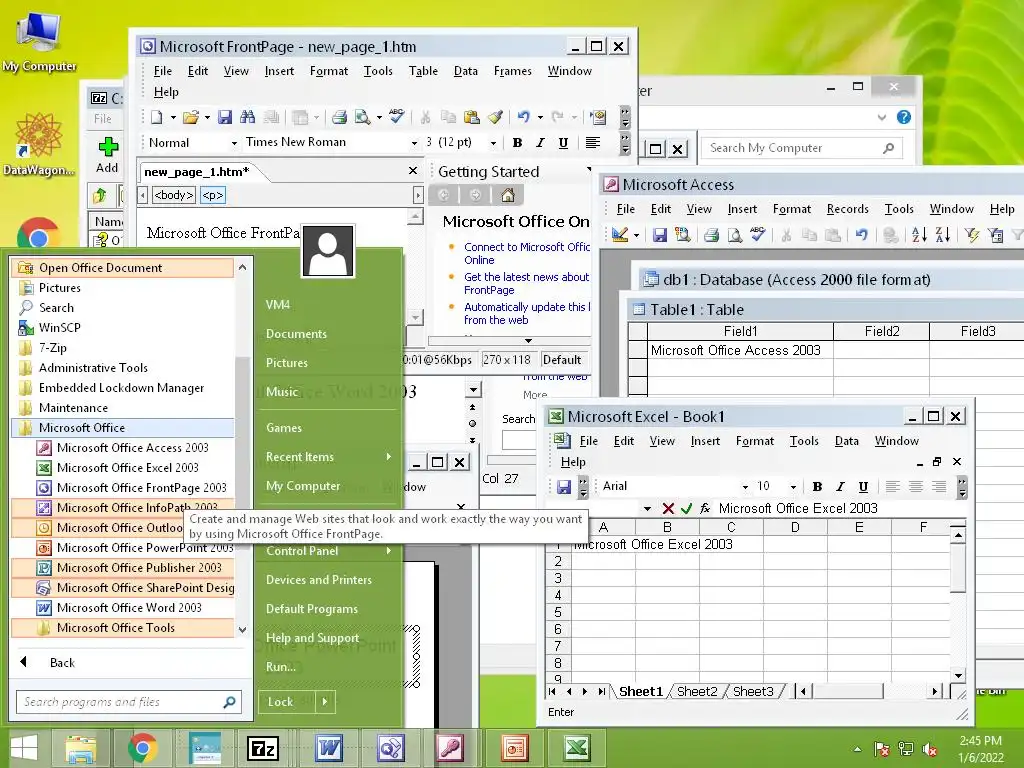Viewport: 1024px width, 768px height.
Task: Open Lock options arrow in Start menu
Action: (x=325, y=701)
